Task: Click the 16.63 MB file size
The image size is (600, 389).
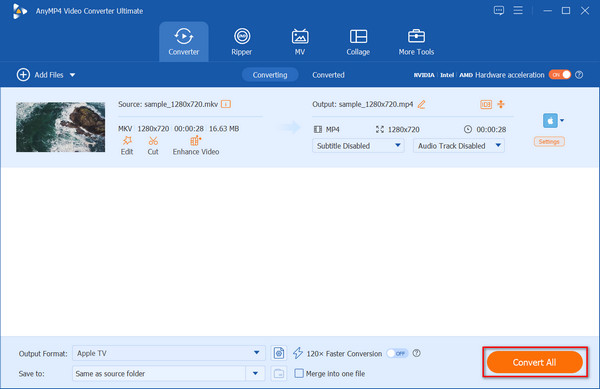Action: tap(224, 129)
